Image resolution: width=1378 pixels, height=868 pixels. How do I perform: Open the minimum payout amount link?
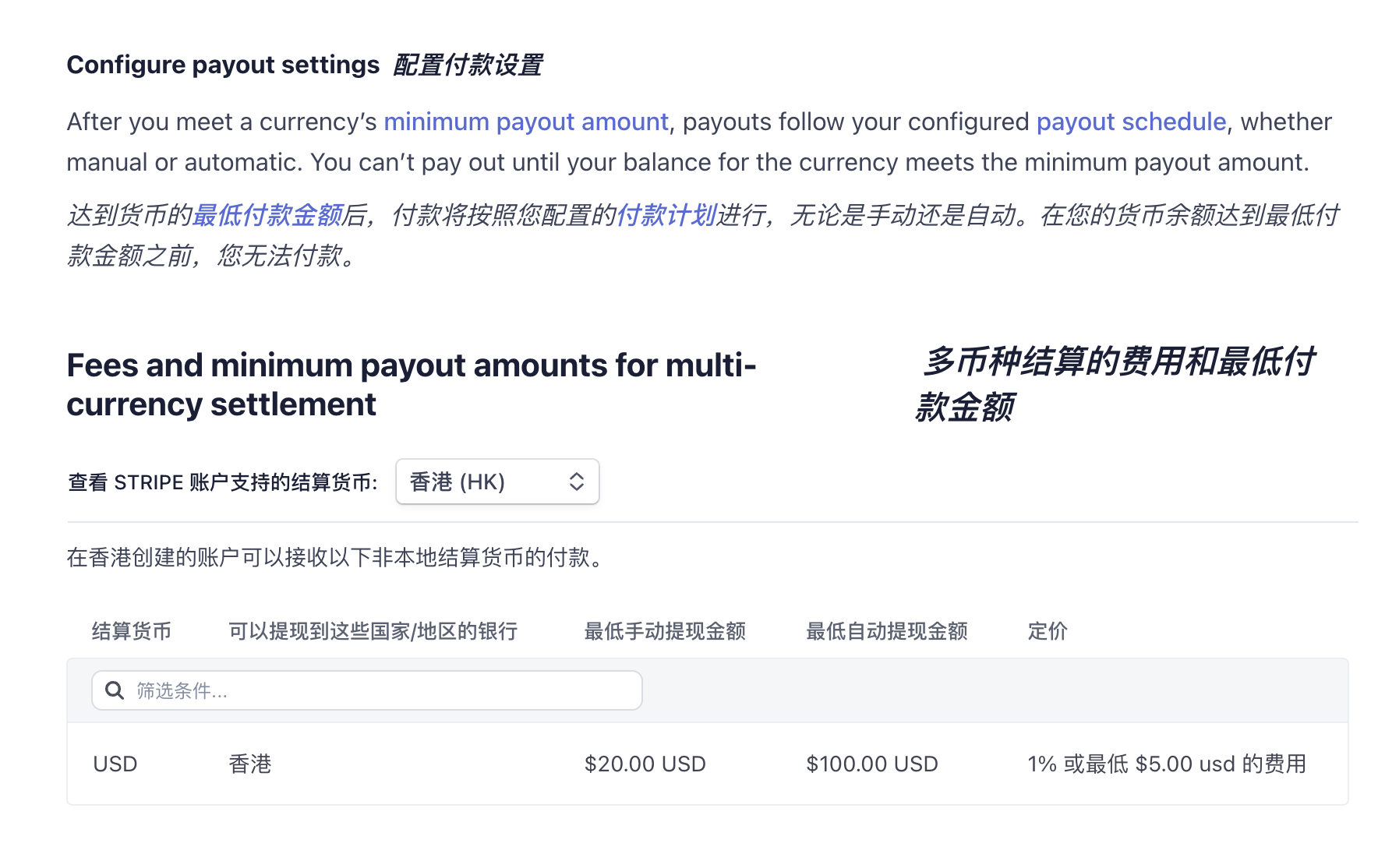[x=526, y=122]
